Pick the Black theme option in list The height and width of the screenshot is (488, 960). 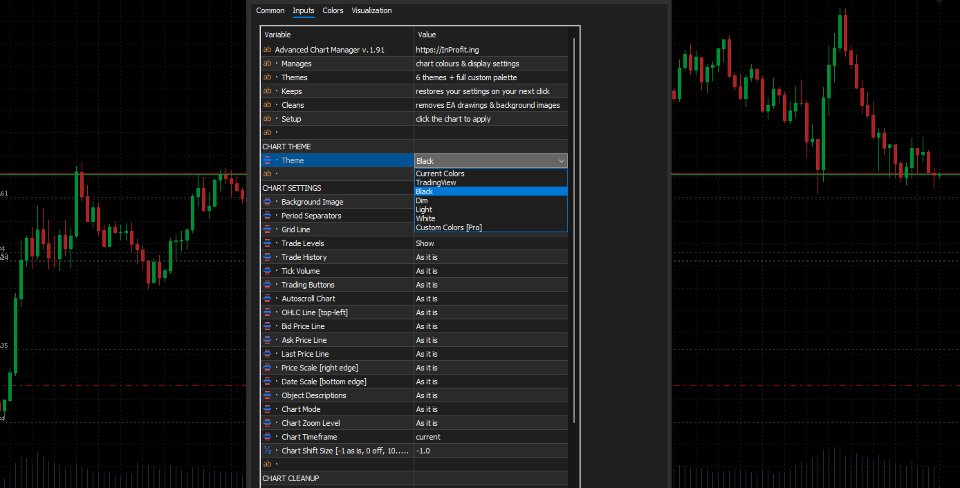point(491,191)
